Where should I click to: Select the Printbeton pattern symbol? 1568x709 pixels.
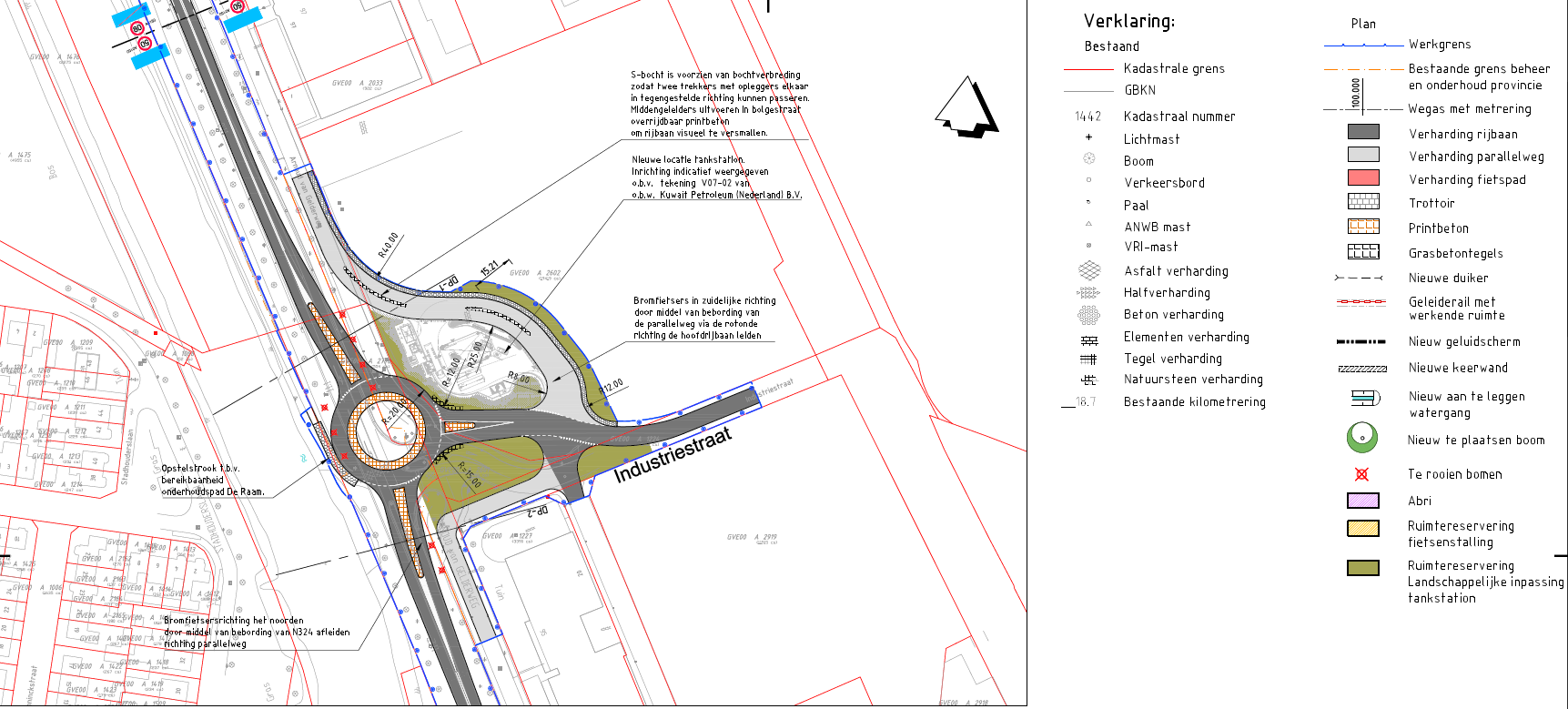[x=1363, y=227]
